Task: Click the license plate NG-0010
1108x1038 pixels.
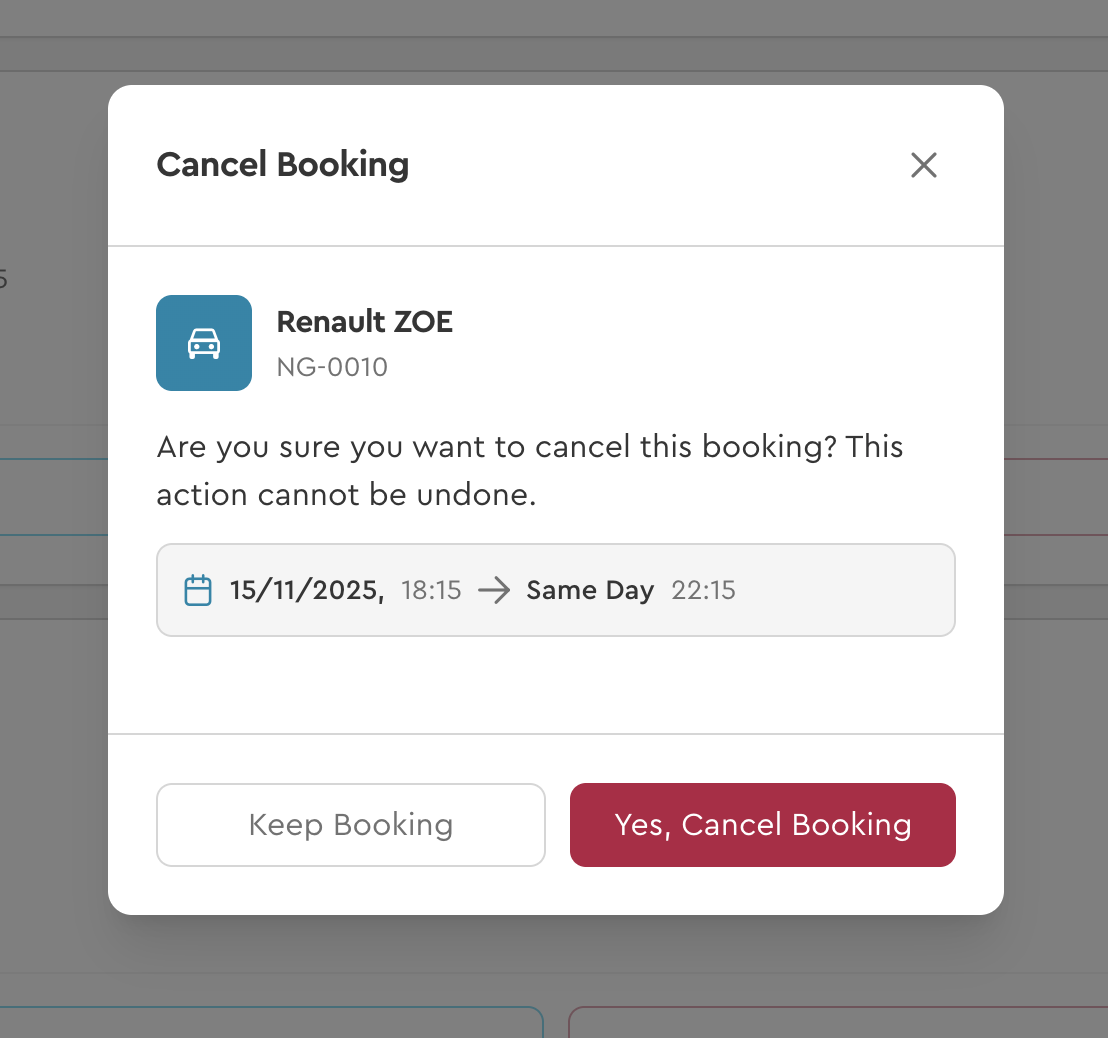Action: pyautogui.click(x=332, y=367)
